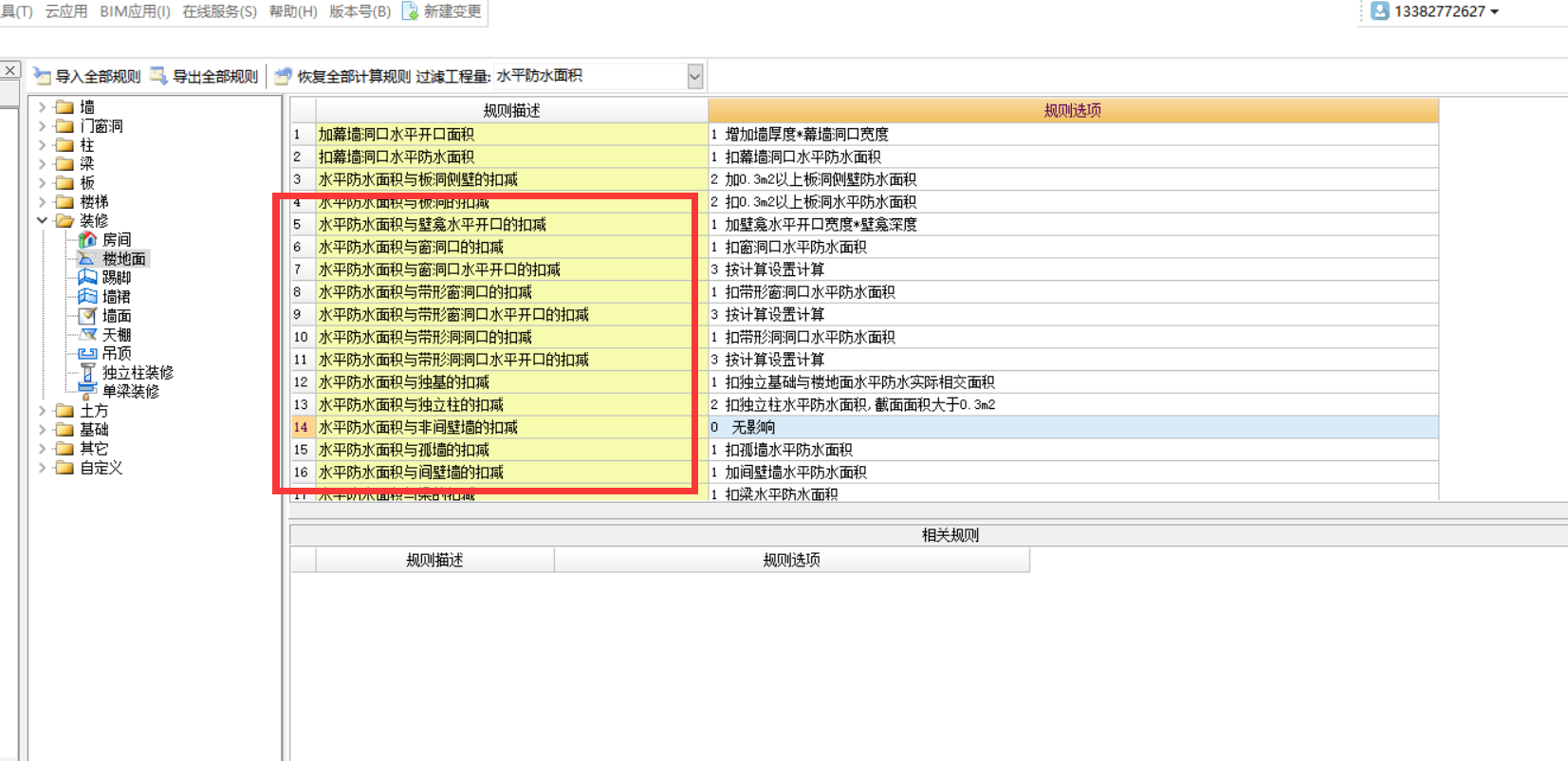
Task: Click option cell 增加墙厚度*幕墙洞口宽度
Action: (x=1073, y=134)
